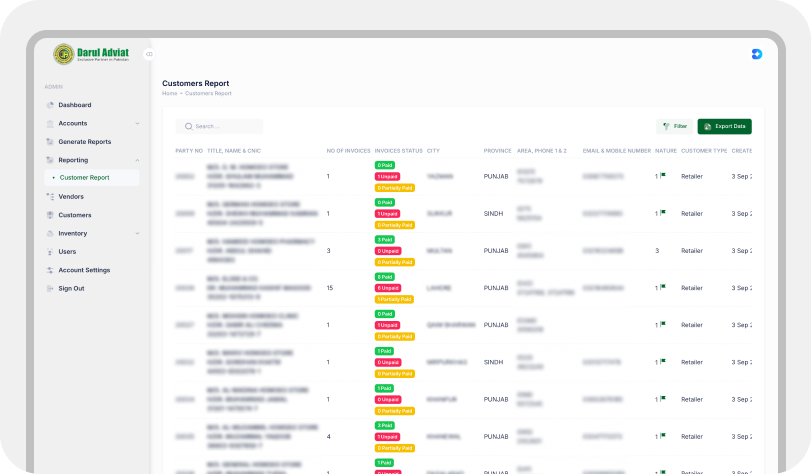Screen dimensions: 811x474
Task: Click the Export Data button
Action: [x=724, y=126]
